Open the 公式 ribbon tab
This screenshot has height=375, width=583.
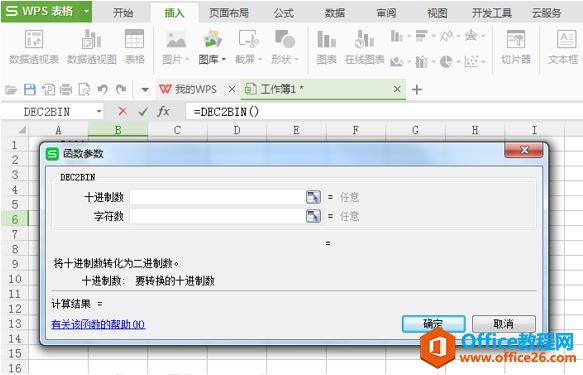284,13
